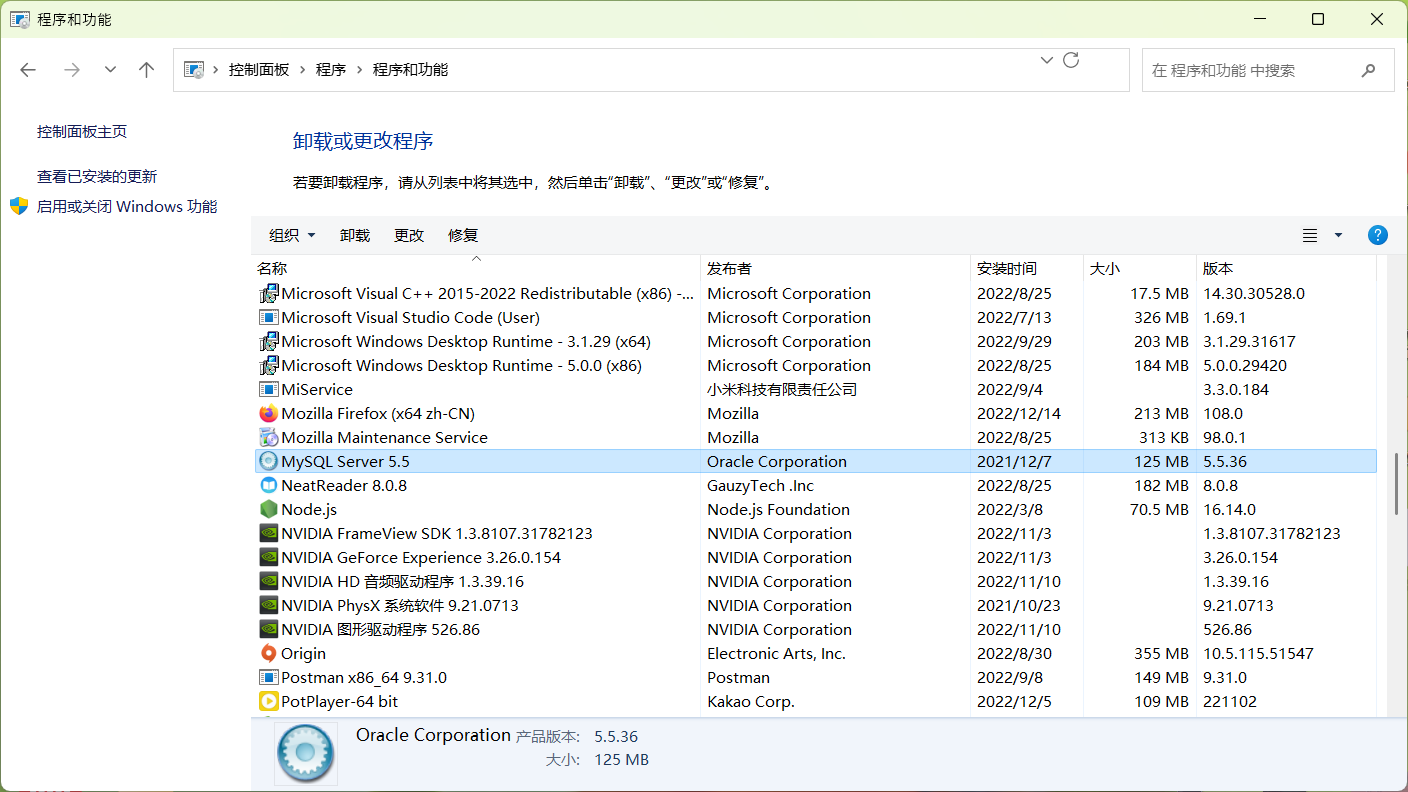Click the 2021/10/23 install date cell
Viewport: 1408px width, 792px height.
tap(1018, 605)
